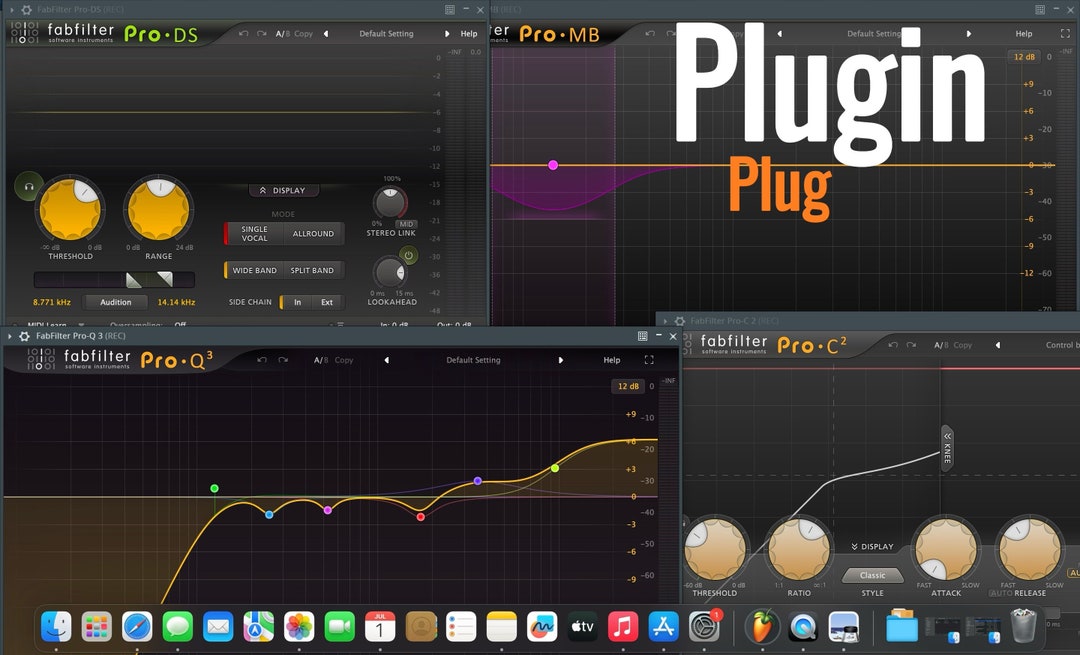Image resolution: width=1080 pixels, height=655 pixels.
Task: Select the red EQ band dot in Pro-Q 3
Action: [420, 517]
